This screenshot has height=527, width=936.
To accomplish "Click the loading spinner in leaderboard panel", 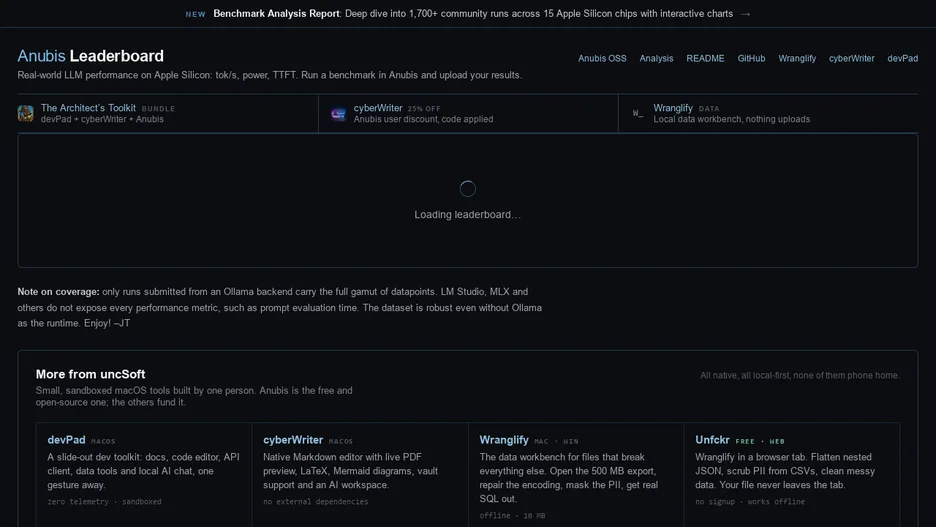I will tap(468, 189).
